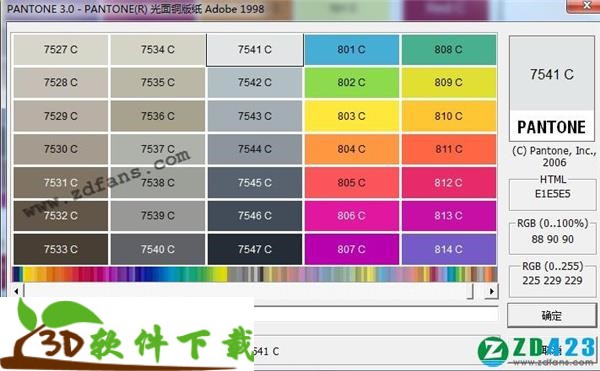Click the rainbow color spectrum strip

point(255,275)
